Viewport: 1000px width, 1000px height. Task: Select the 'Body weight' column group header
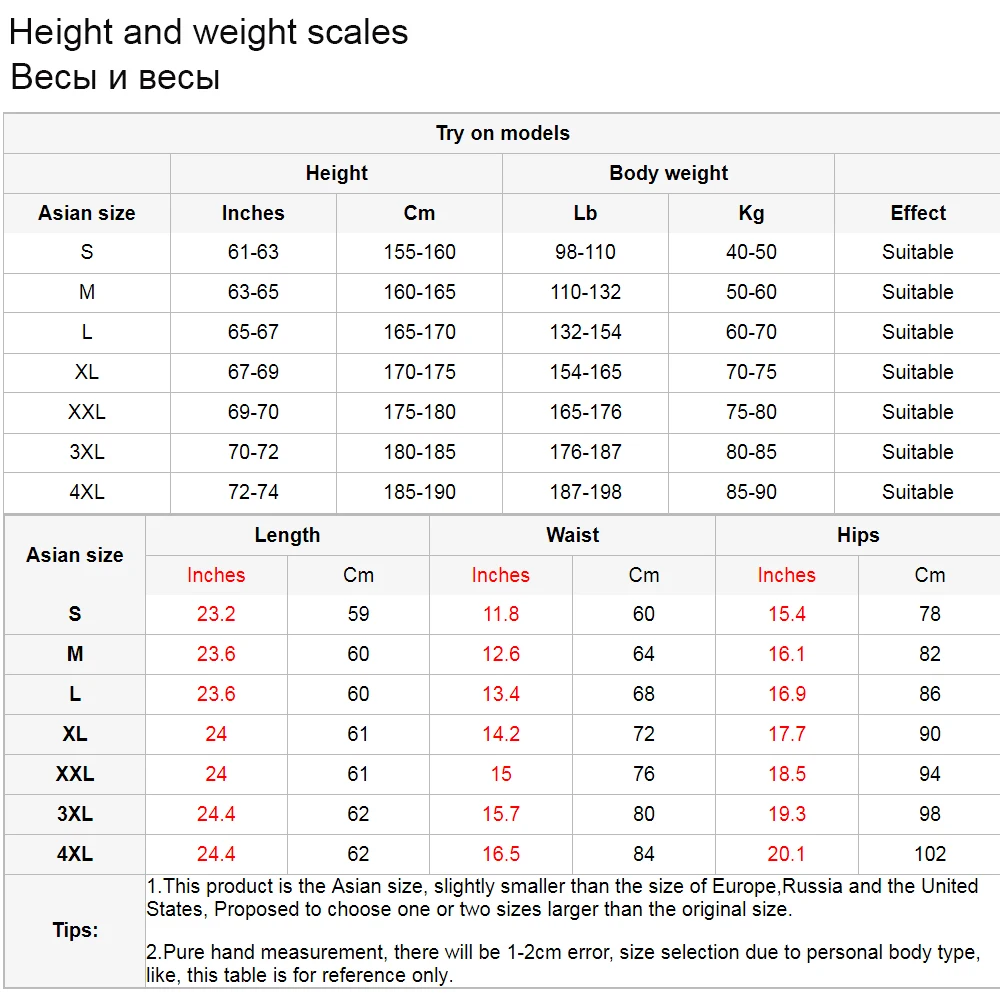coord(668,173)
